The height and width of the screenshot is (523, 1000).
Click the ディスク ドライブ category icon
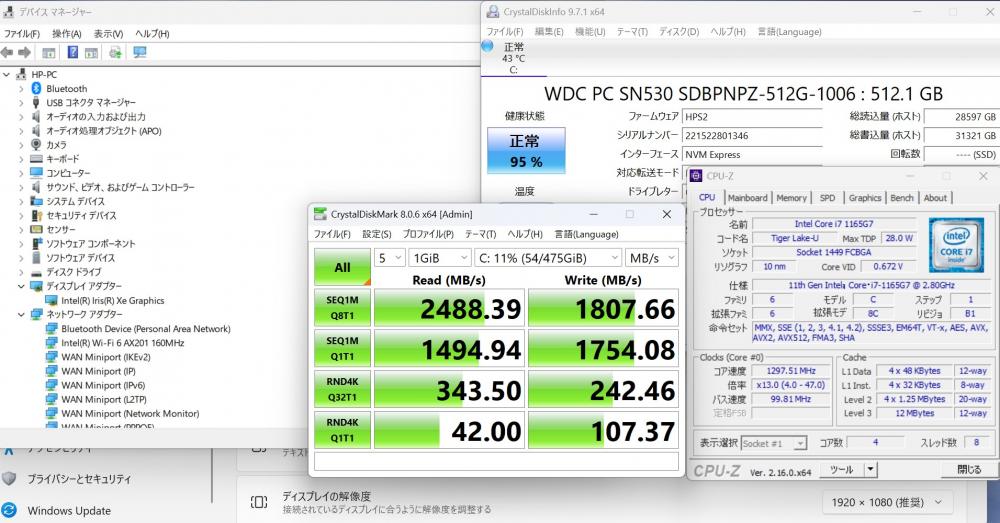[x=36, y=272]
